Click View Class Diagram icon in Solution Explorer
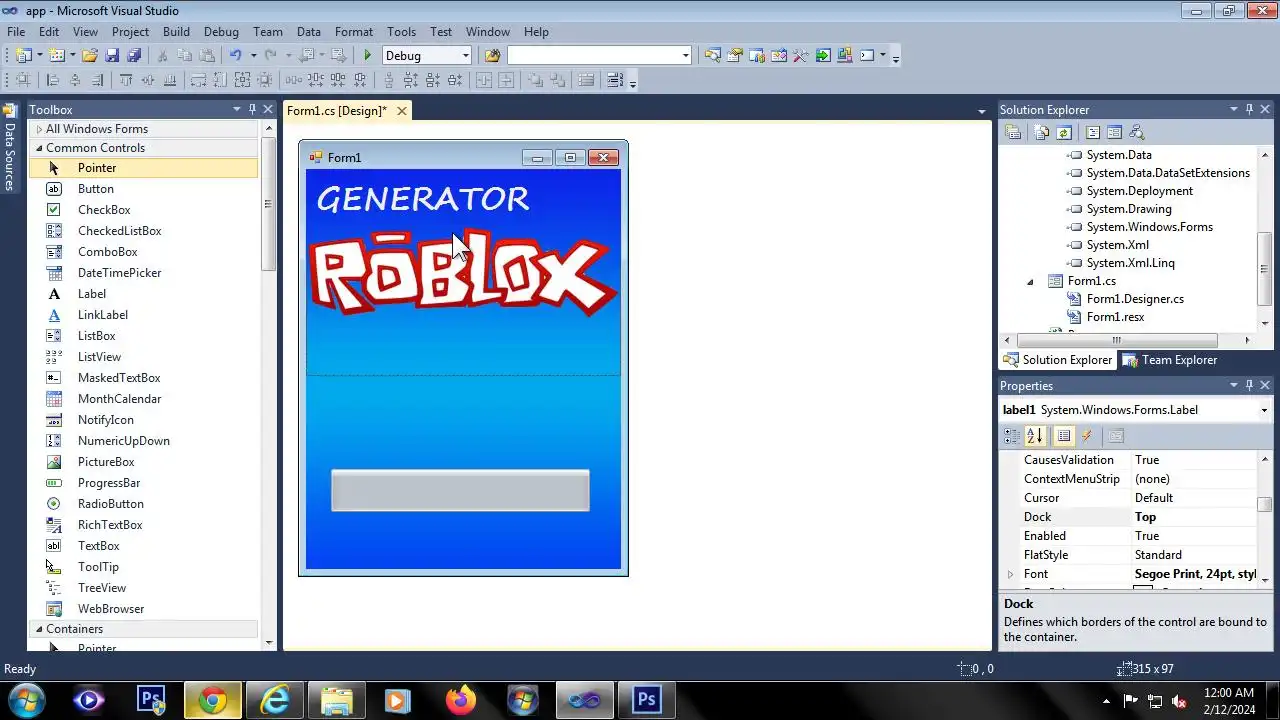Viewport: 1280px width, 720px height. click(x=1136, y=132)
